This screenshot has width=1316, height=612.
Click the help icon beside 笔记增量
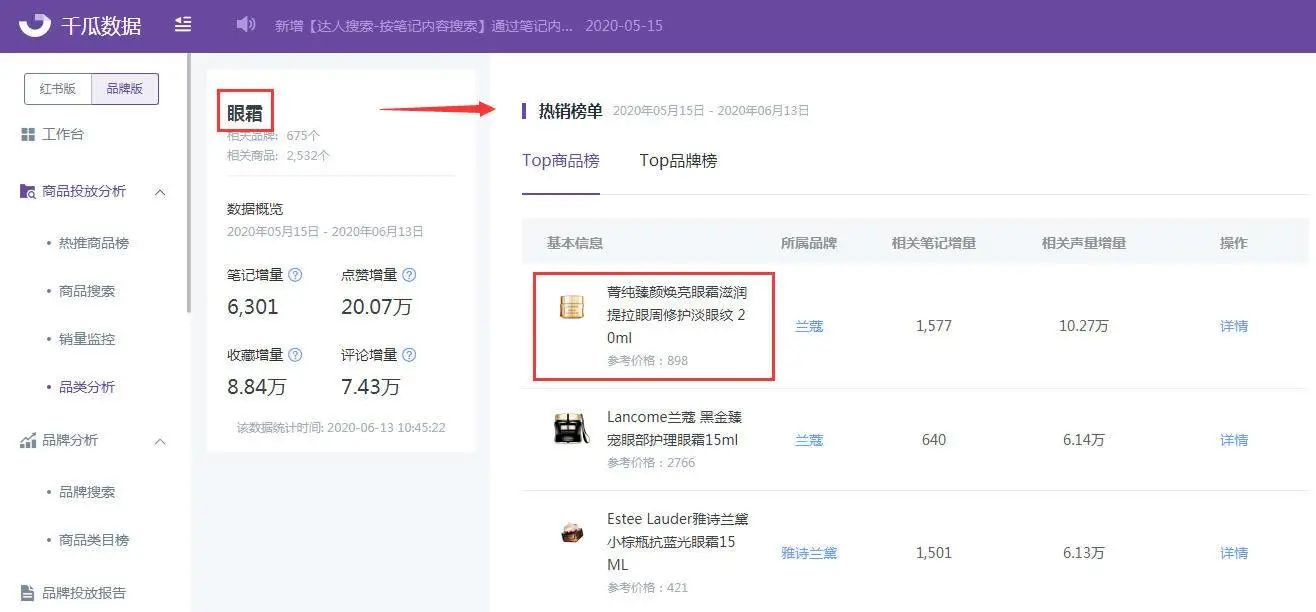coord(295,275)
